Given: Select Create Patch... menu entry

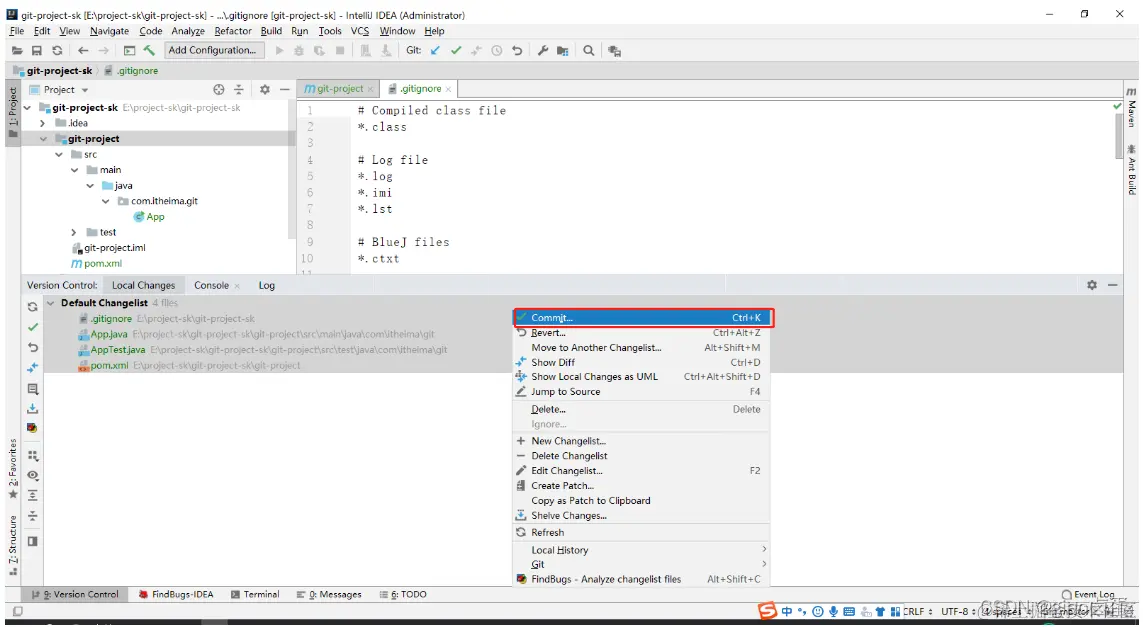Looking at the screenshot, I should click(x=641, y=486).
